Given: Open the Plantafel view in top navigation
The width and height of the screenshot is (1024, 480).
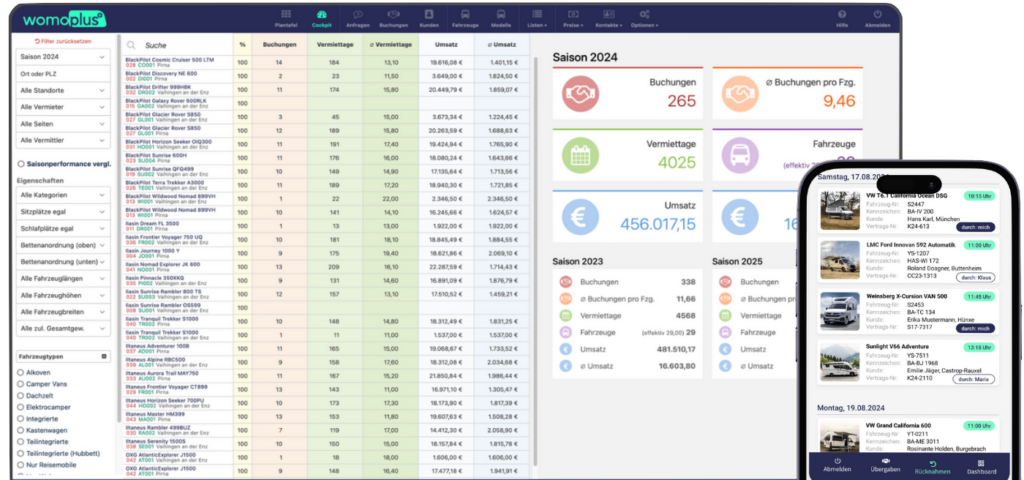Looking at the screenshot, I should 286,18.
